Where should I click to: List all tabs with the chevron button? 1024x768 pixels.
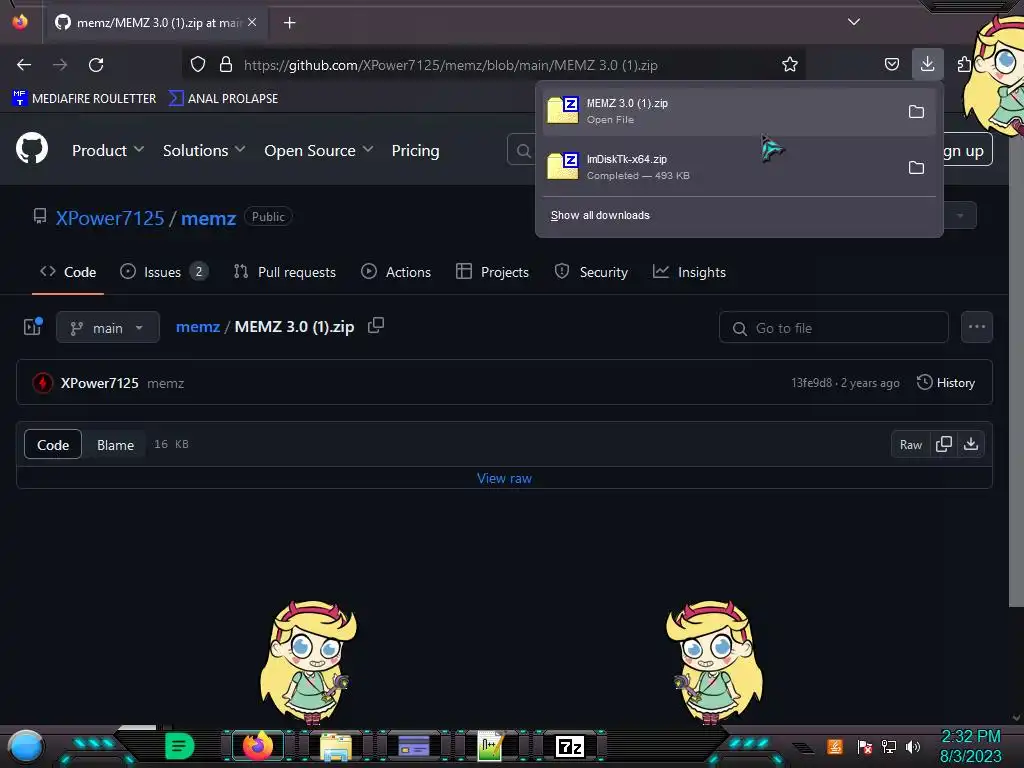854,22
